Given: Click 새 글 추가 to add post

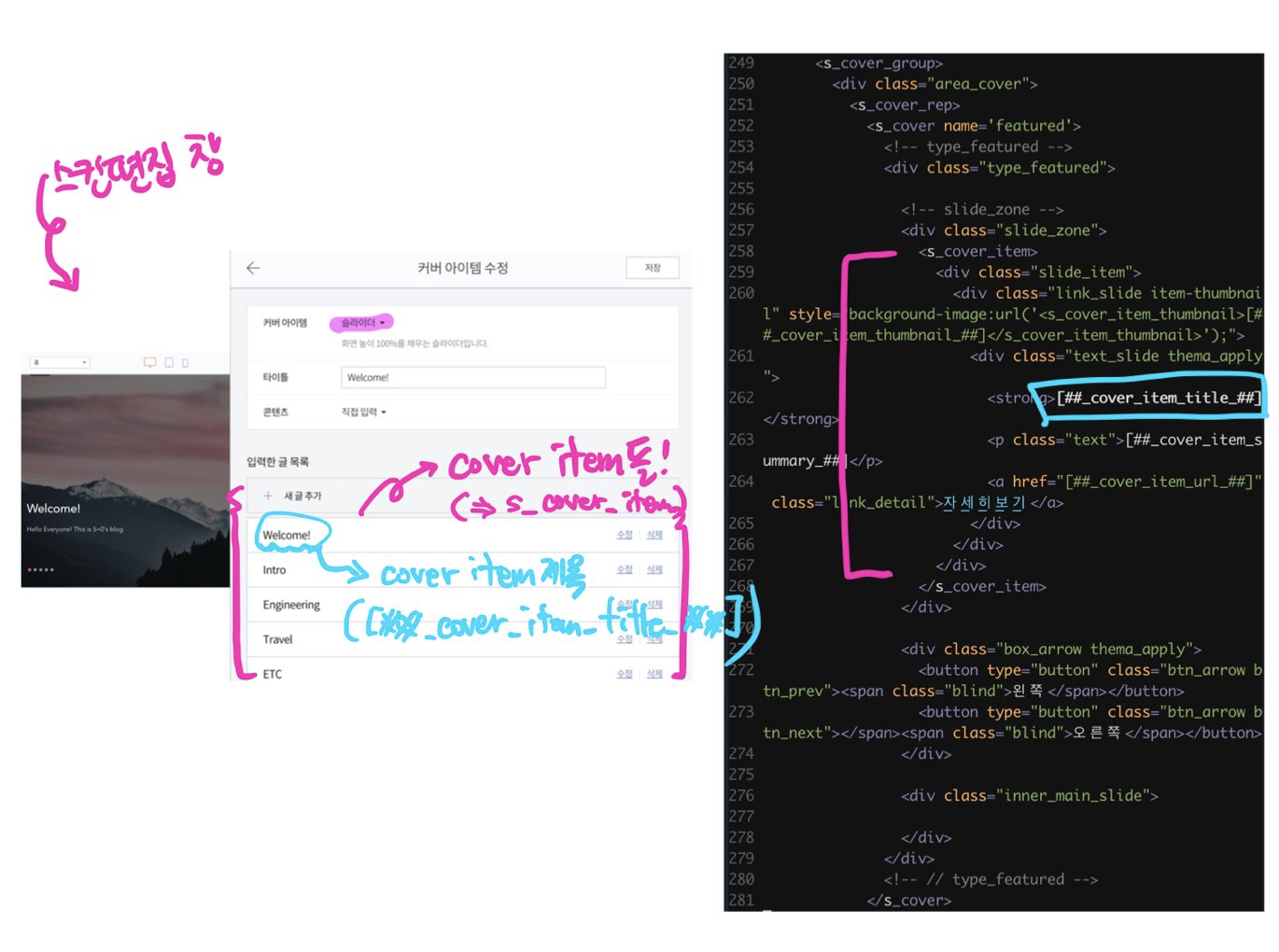Looking at the screenshot, I should tap(302, 496).
